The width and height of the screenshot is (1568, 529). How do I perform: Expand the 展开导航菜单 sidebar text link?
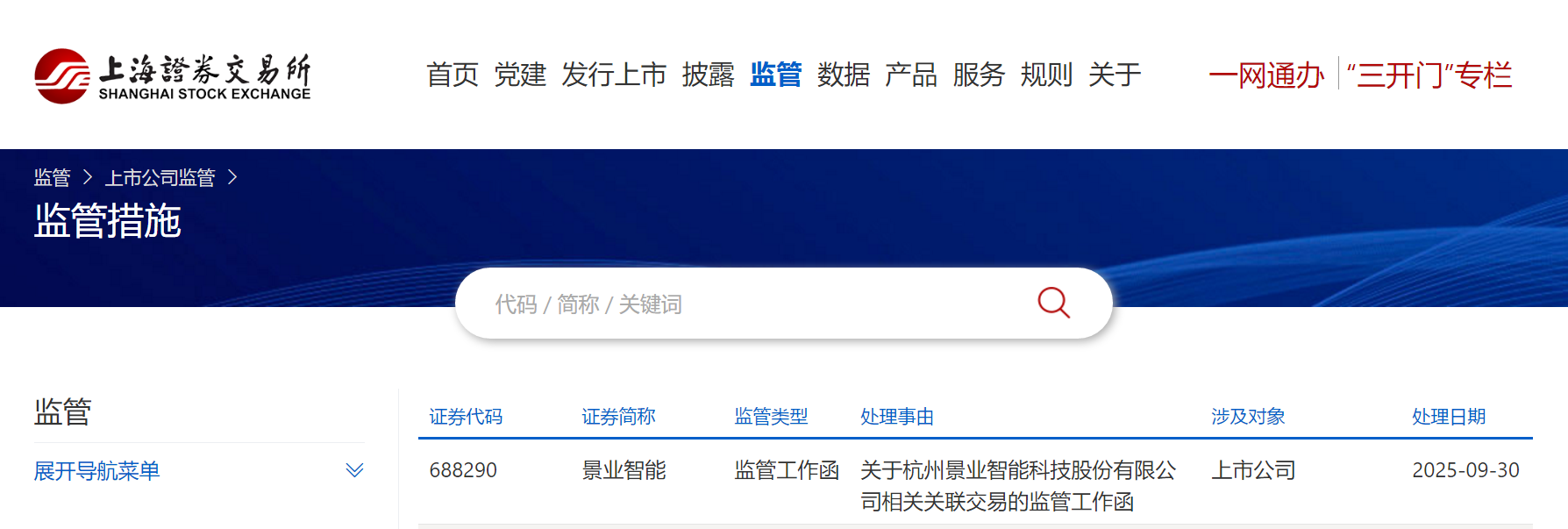(x=96, y=471)
